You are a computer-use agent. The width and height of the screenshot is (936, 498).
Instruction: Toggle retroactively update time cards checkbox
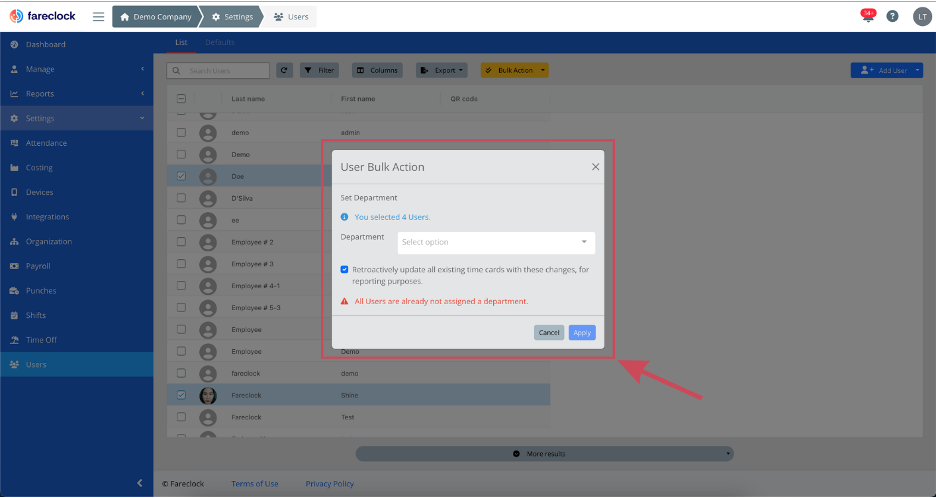point(344,269)
